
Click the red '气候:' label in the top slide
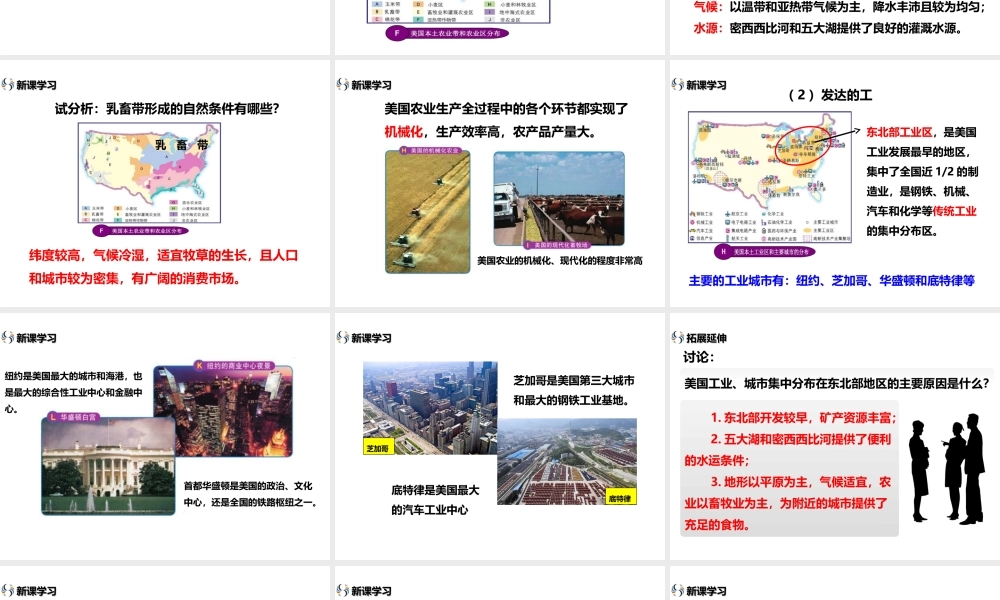coord(708,6)
